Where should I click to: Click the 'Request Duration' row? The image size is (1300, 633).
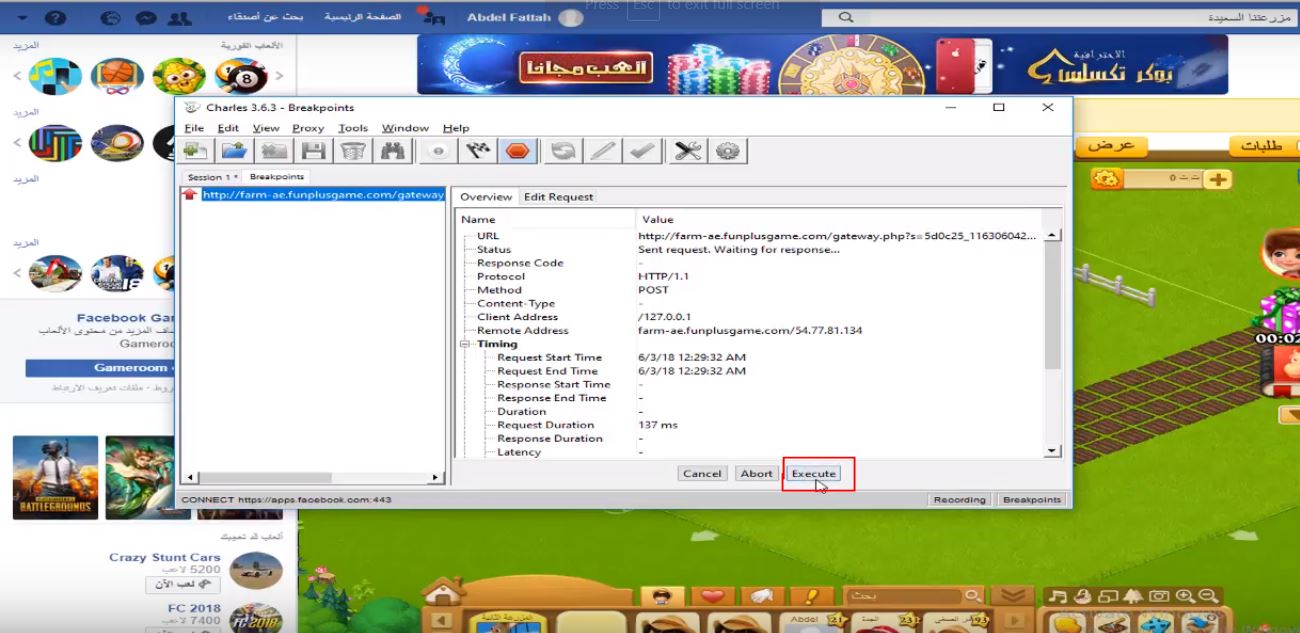pos(750,425)
